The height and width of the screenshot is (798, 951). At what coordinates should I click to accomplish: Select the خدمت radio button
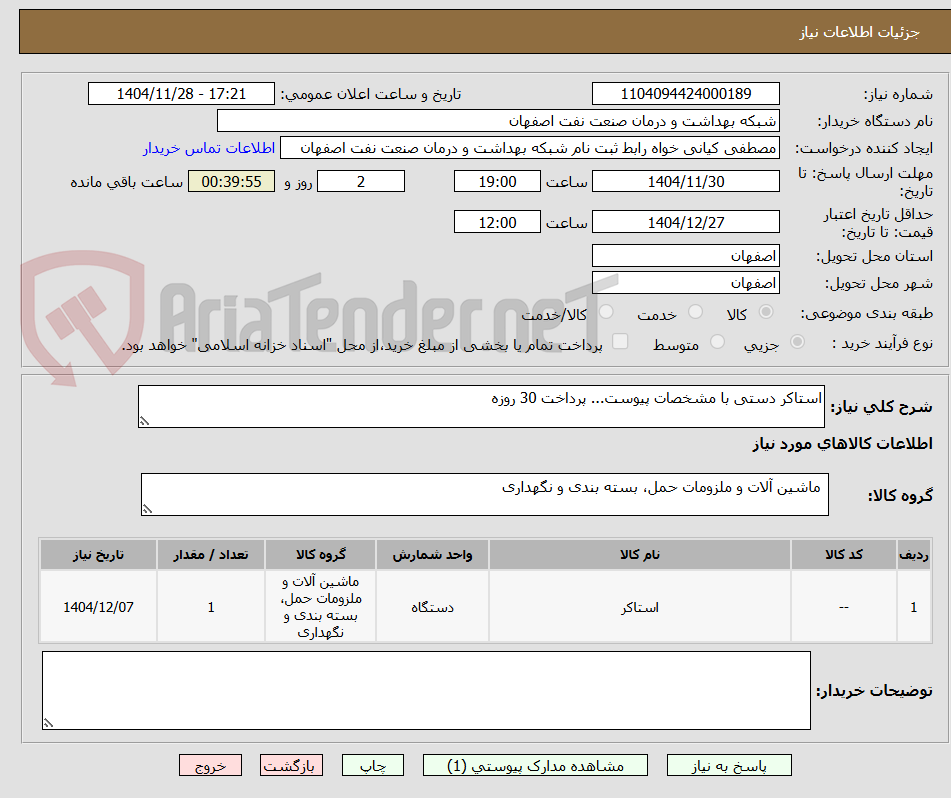(x=695, y=312)
